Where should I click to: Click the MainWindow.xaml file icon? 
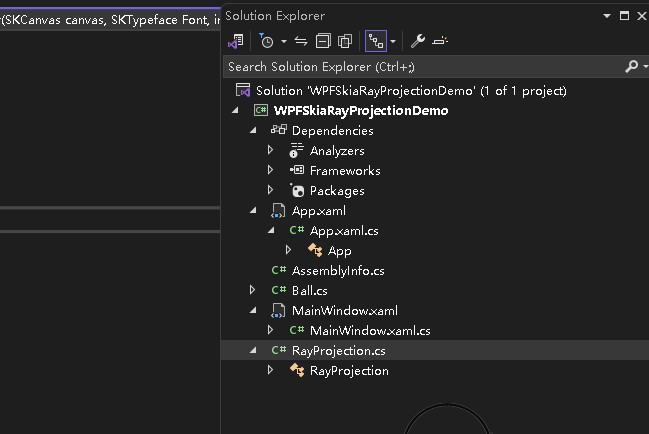278,311
